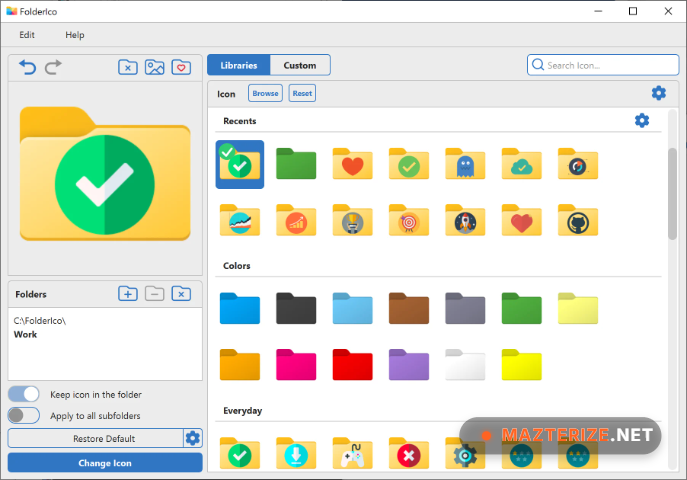Select the brown folder color
The height and width of the screenshot is (480, 687).
[409, 309]
